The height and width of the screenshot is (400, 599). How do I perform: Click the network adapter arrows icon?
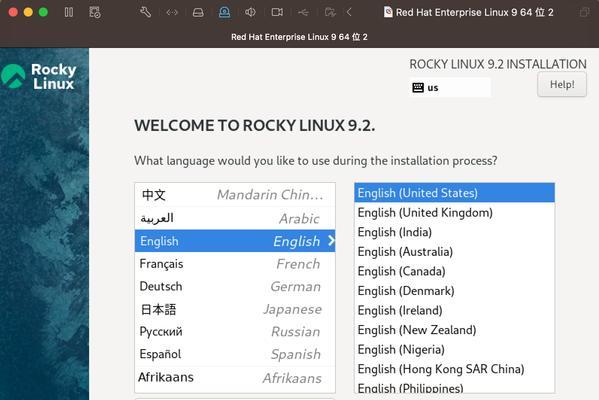(x=172, y=13)
